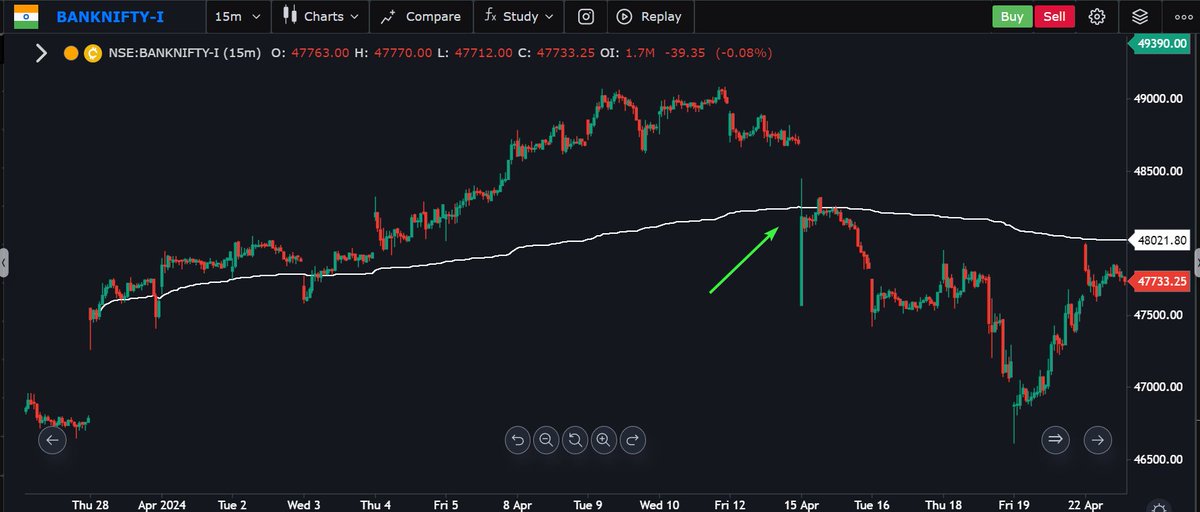Screen dimensions: 1200x512
Task: Open chart settings gear
Action: coord(1097,16)
